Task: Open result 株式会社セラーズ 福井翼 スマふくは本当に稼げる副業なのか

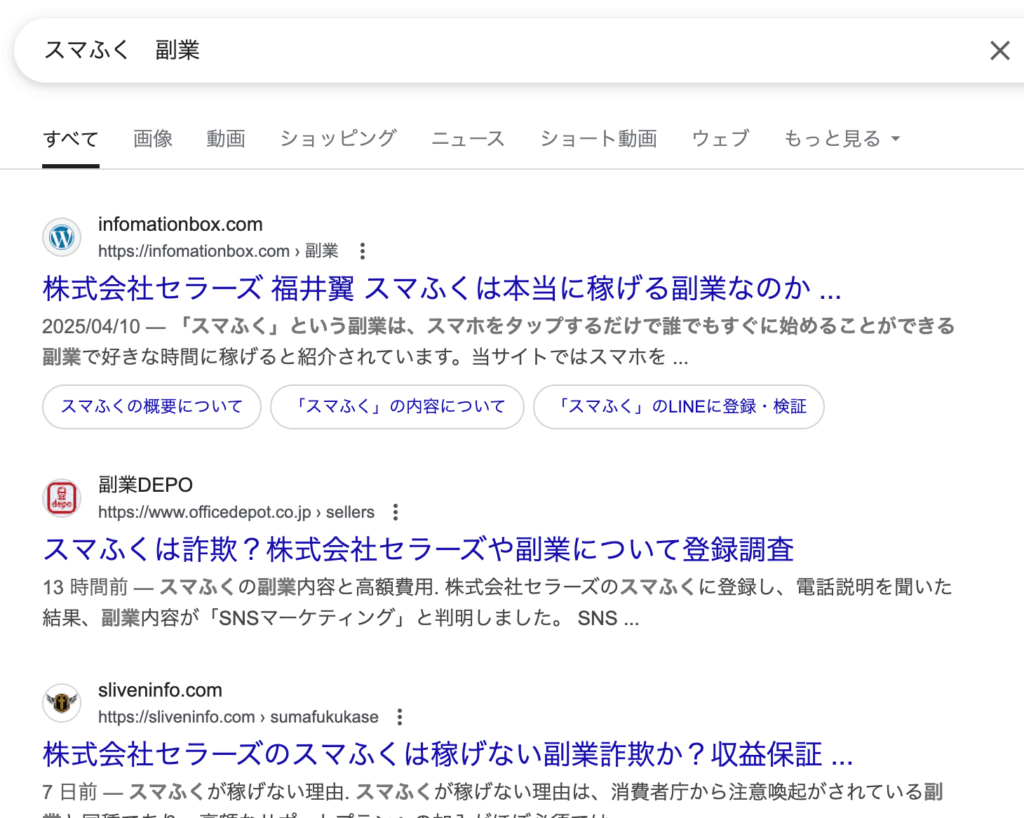Action: [x=441, y=288]
